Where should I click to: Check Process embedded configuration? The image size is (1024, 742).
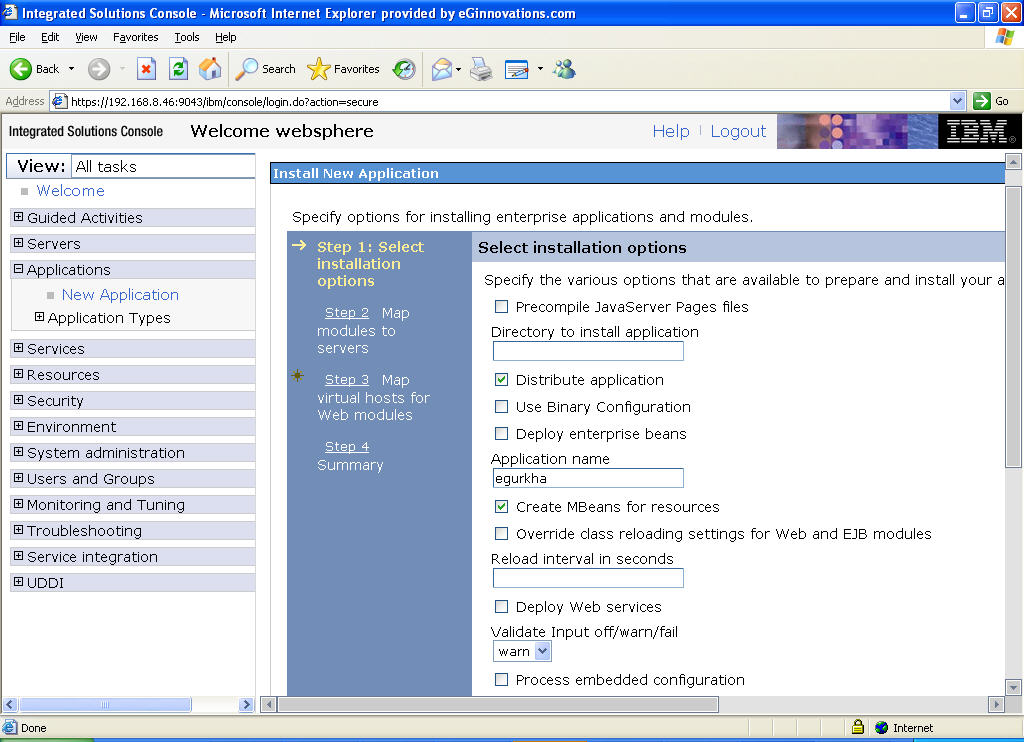click(502, 679)
